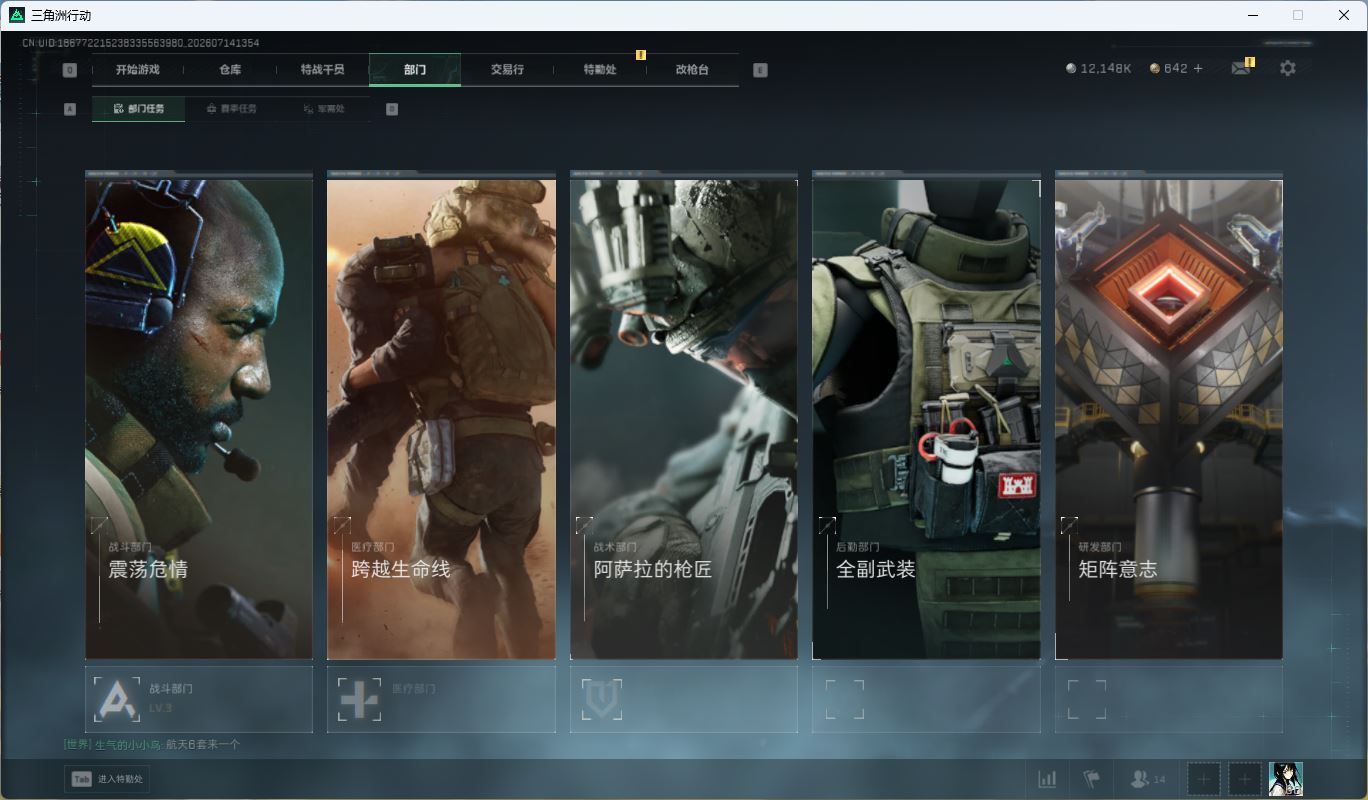Image resolution: width=1368 pixels, height=800 pixels.
Task: Click the first plus squad slot
Action: click(x=1204, y=779)
